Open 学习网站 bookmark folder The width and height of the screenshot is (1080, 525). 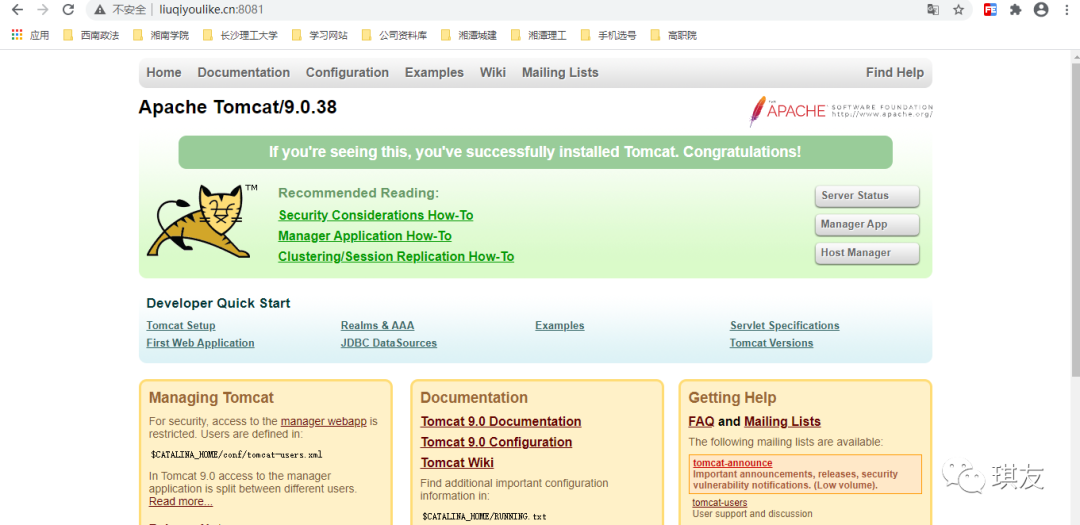[x=320, y=35]
